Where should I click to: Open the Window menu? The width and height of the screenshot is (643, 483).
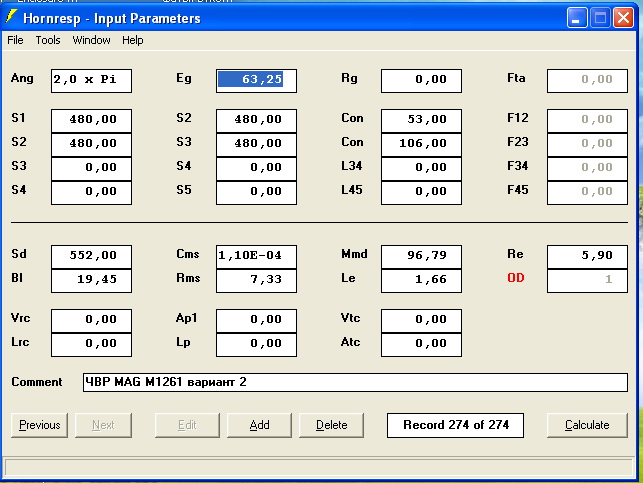tap(91, 40)
